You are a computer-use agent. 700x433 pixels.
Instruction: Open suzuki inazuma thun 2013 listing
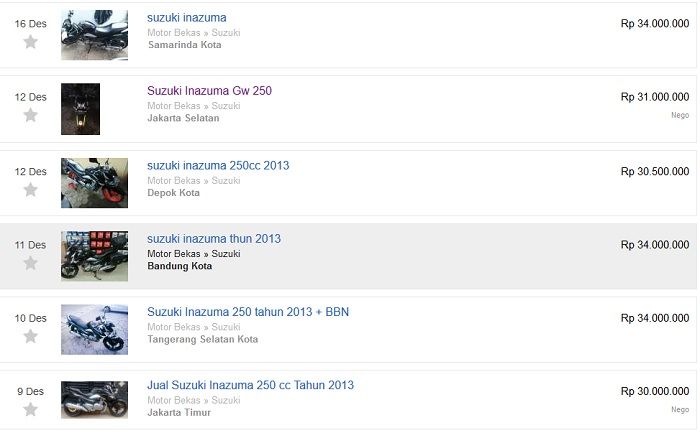point(214,239)
